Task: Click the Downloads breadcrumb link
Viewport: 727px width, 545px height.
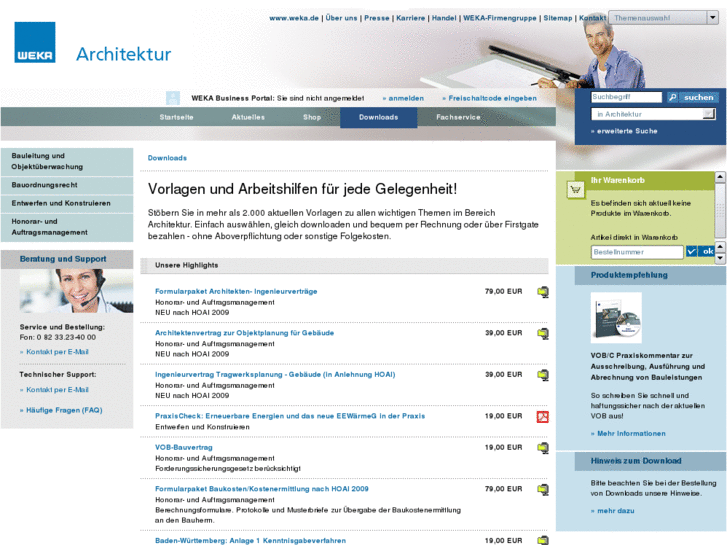Action: coord(167,158)
